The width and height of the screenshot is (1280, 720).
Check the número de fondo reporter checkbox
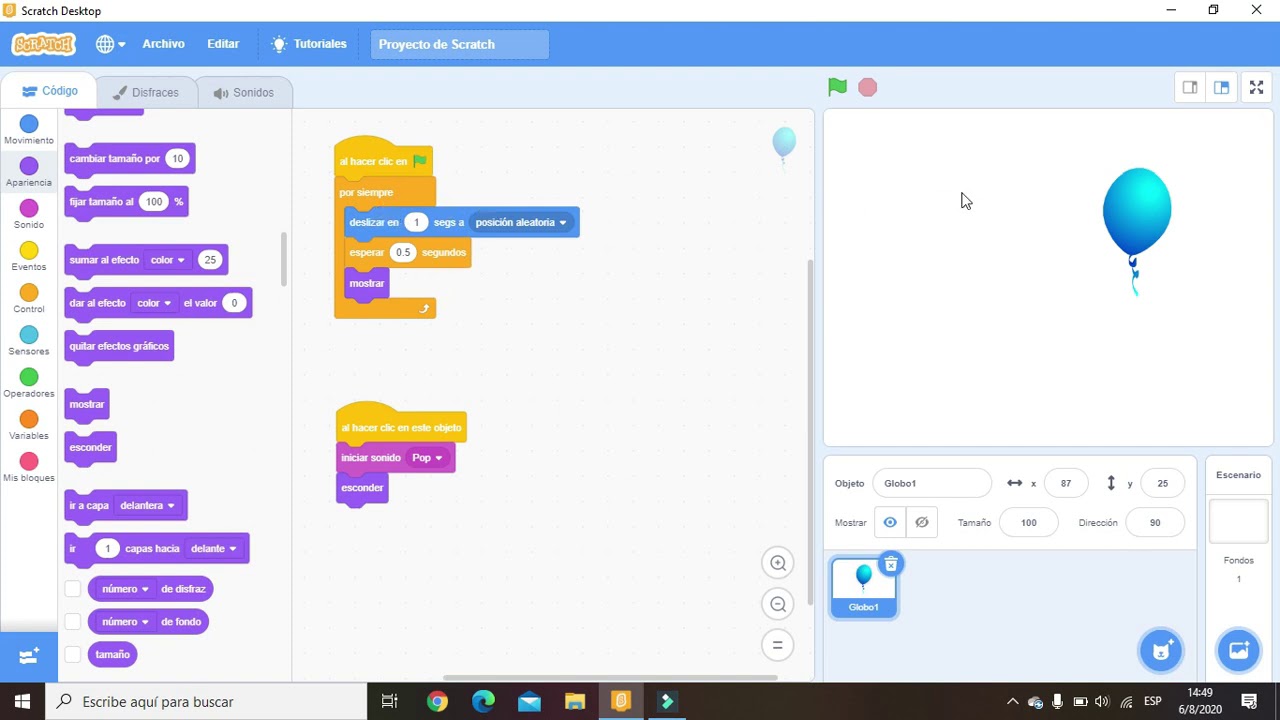(72, 622)
